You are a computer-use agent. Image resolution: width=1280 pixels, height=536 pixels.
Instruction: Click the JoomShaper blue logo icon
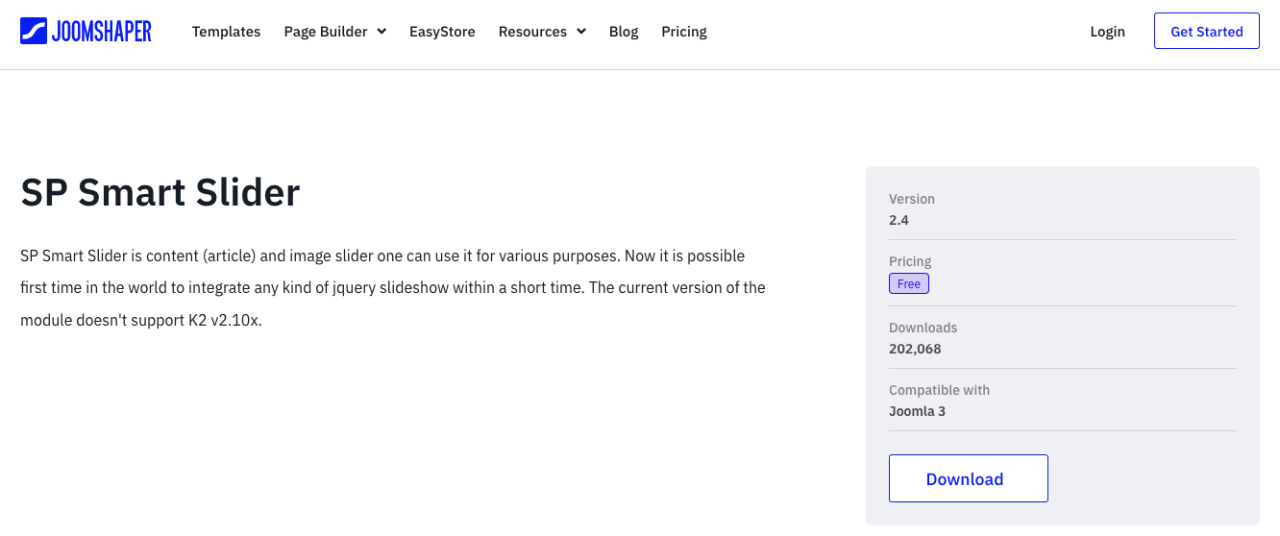(x=34, y=31)
